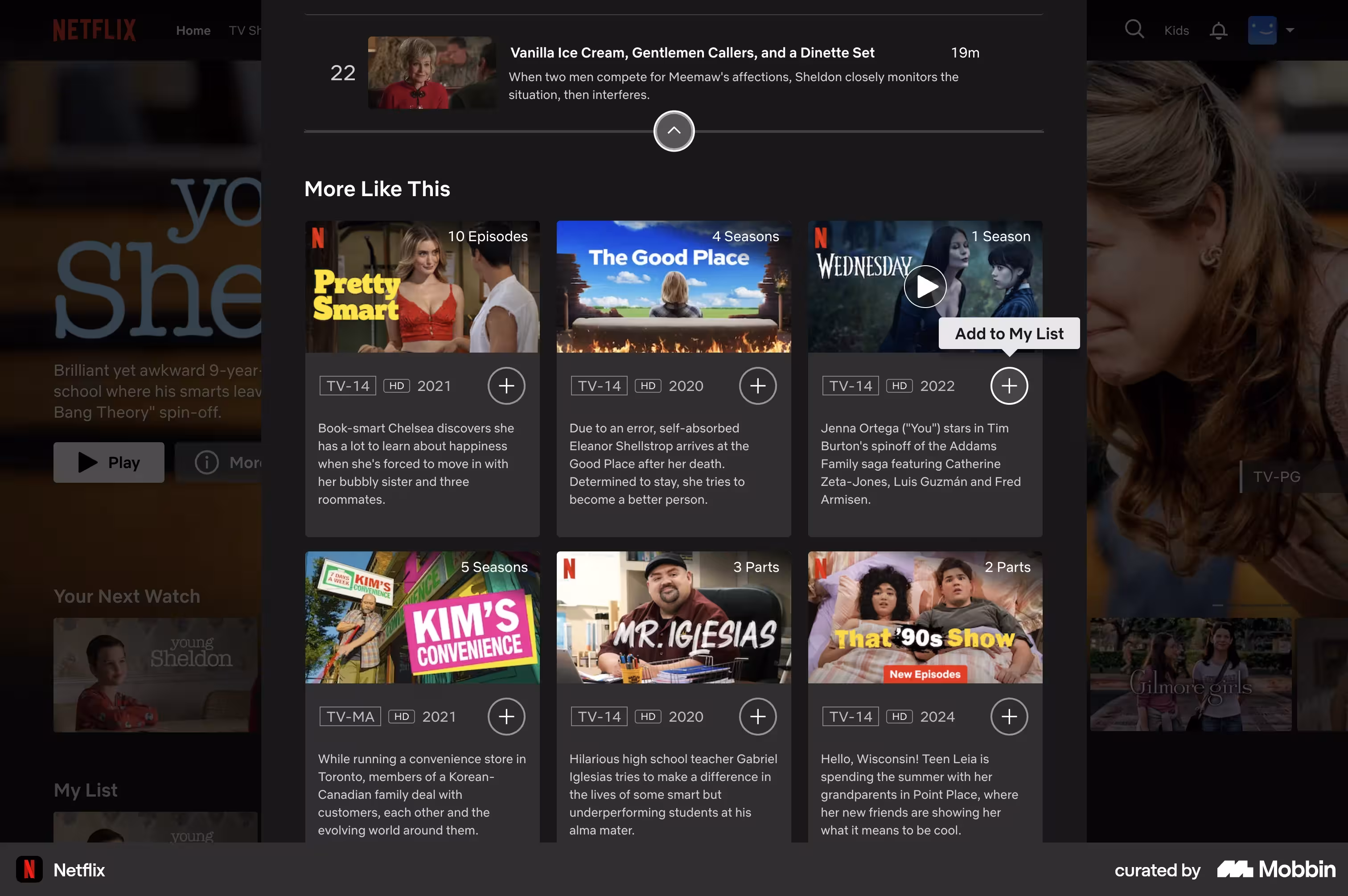Click the Young Sheldon thumbnail under My List
This screenshot has height=896, width=1348.
coord(156,827)
